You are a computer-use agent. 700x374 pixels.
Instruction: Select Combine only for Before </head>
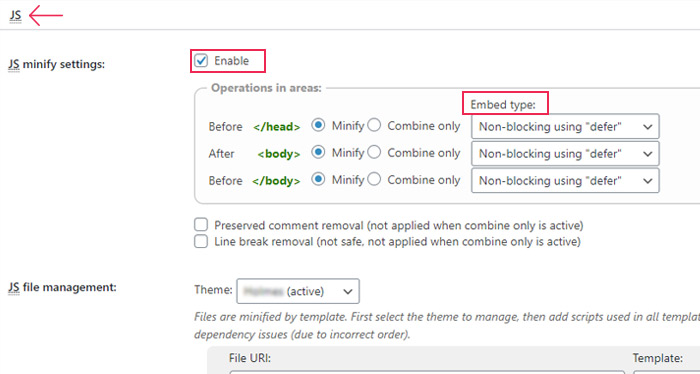pyautogui.click(x=374, y=125)
